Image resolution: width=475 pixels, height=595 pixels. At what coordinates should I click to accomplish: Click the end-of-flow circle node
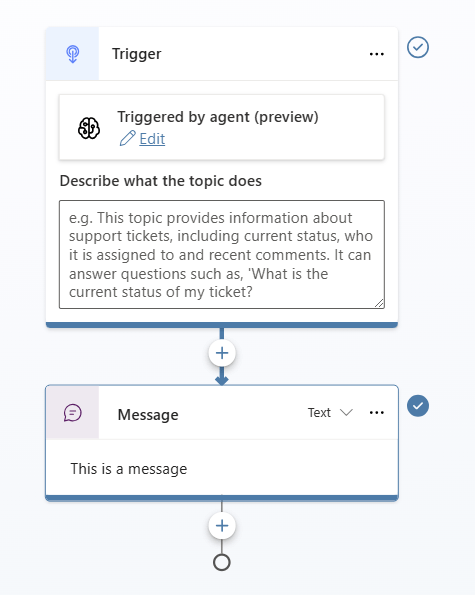tap(222, 562)
